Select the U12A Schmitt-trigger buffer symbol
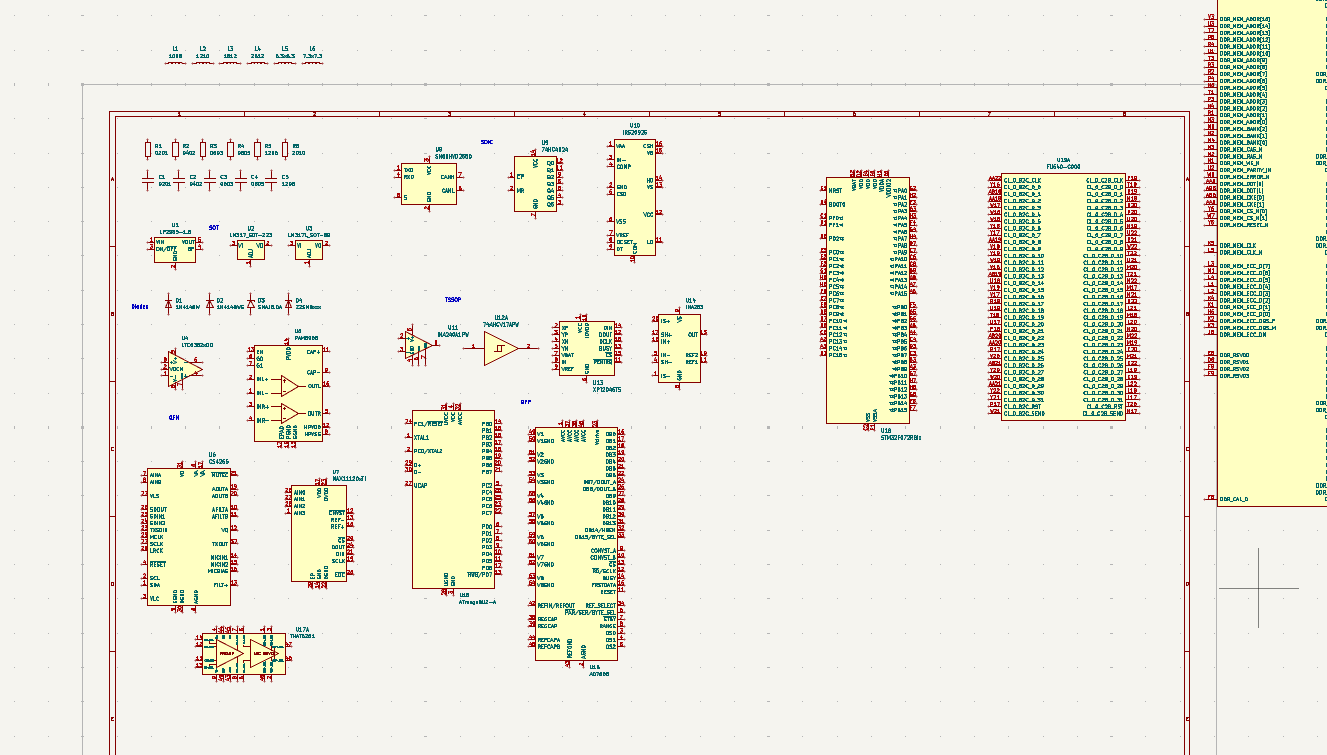This screenshot has height=755, width=1327. tap(501, 348)
